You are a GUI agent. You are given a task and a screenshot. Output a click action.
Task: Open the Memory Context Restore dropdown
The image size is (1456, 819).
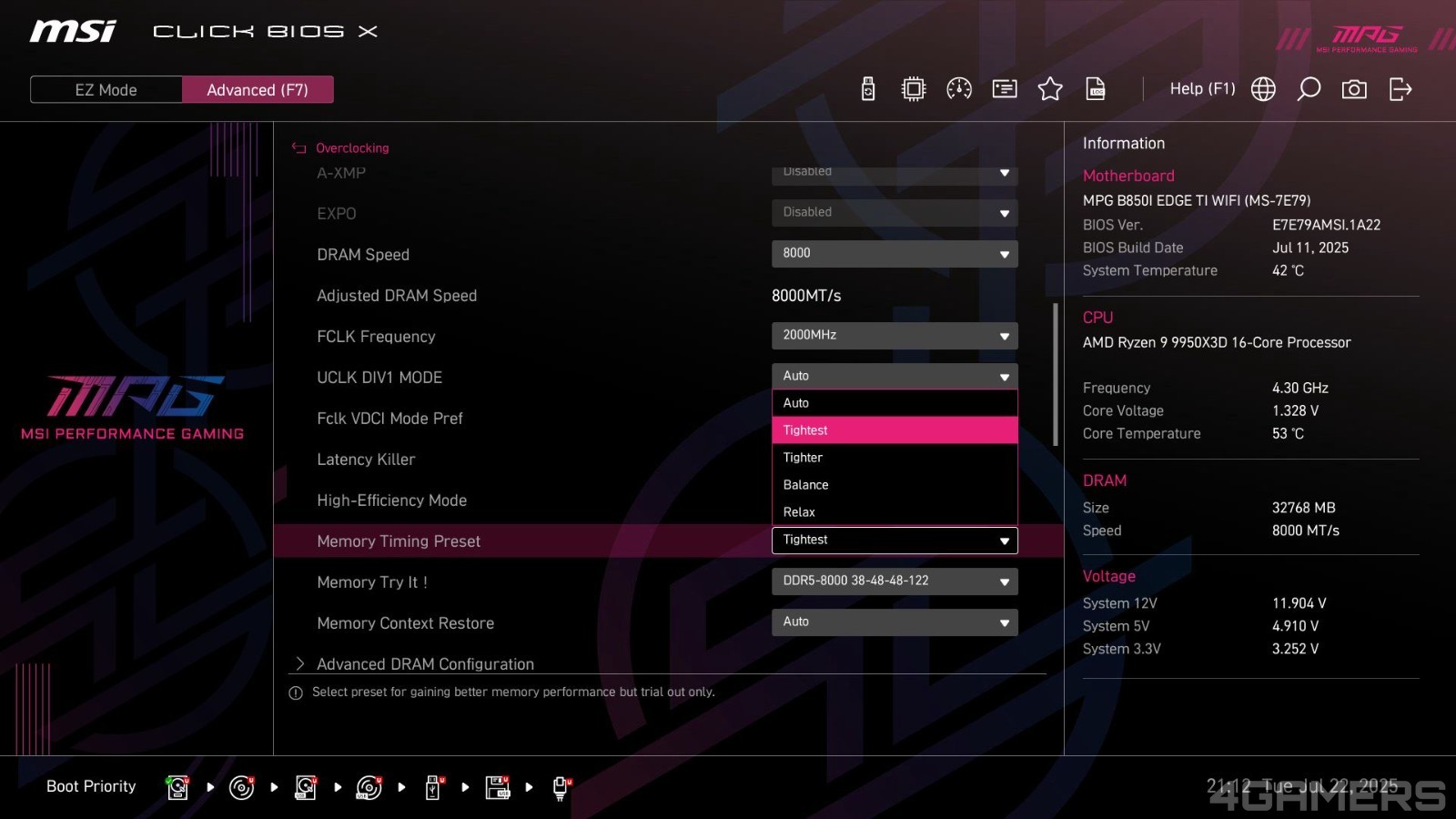[x=895, y=622]
